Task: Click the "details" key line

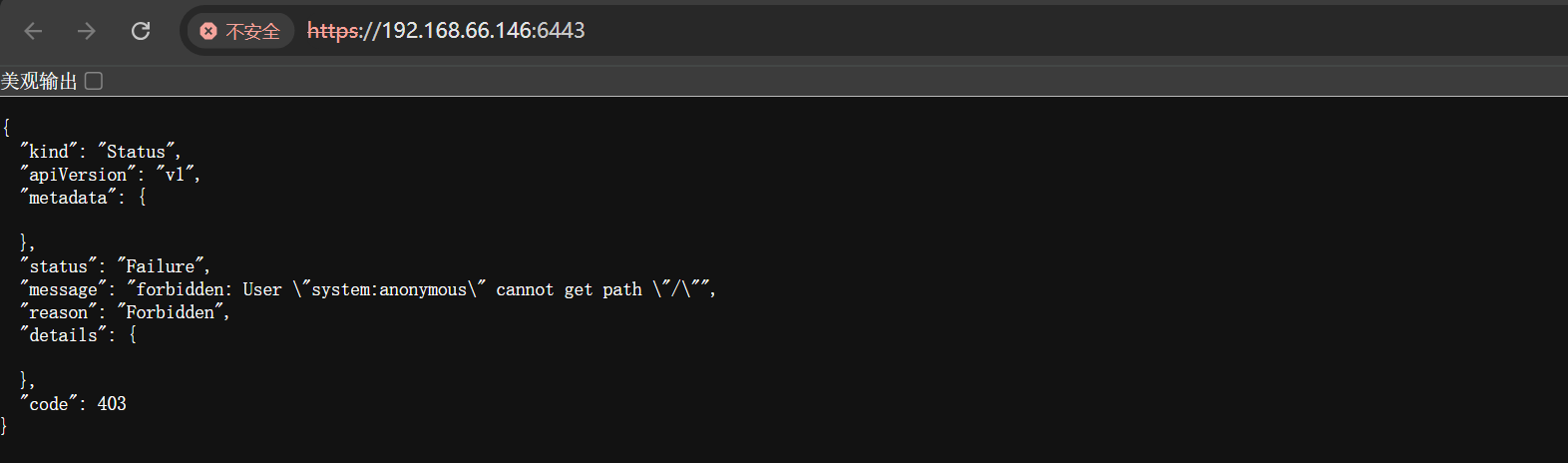Action: pyautogui.click(x=78, y=335)
